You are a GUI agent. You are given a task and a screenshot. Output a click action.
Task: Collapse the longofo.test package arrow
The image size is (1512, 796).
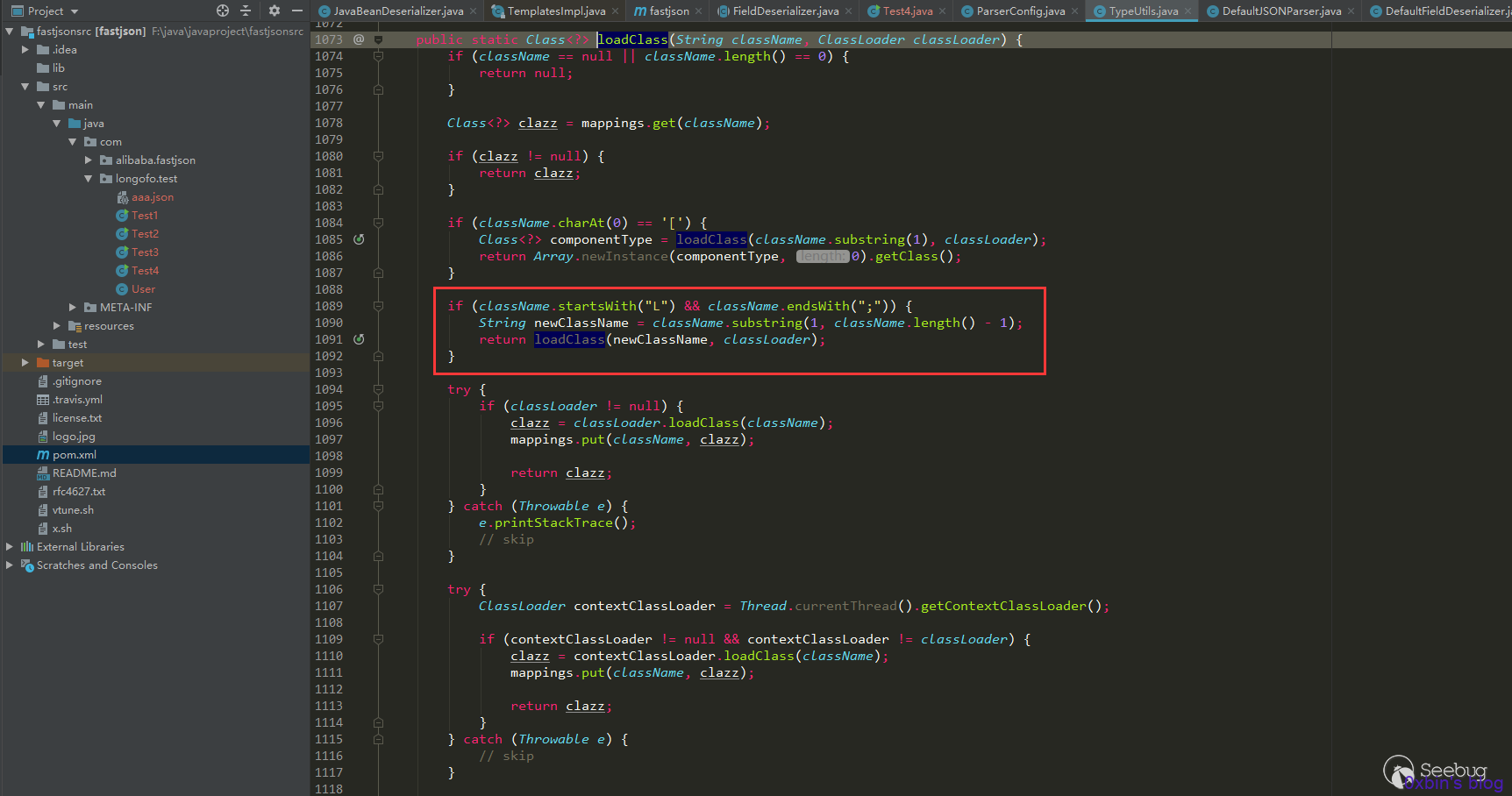[89, 178]
